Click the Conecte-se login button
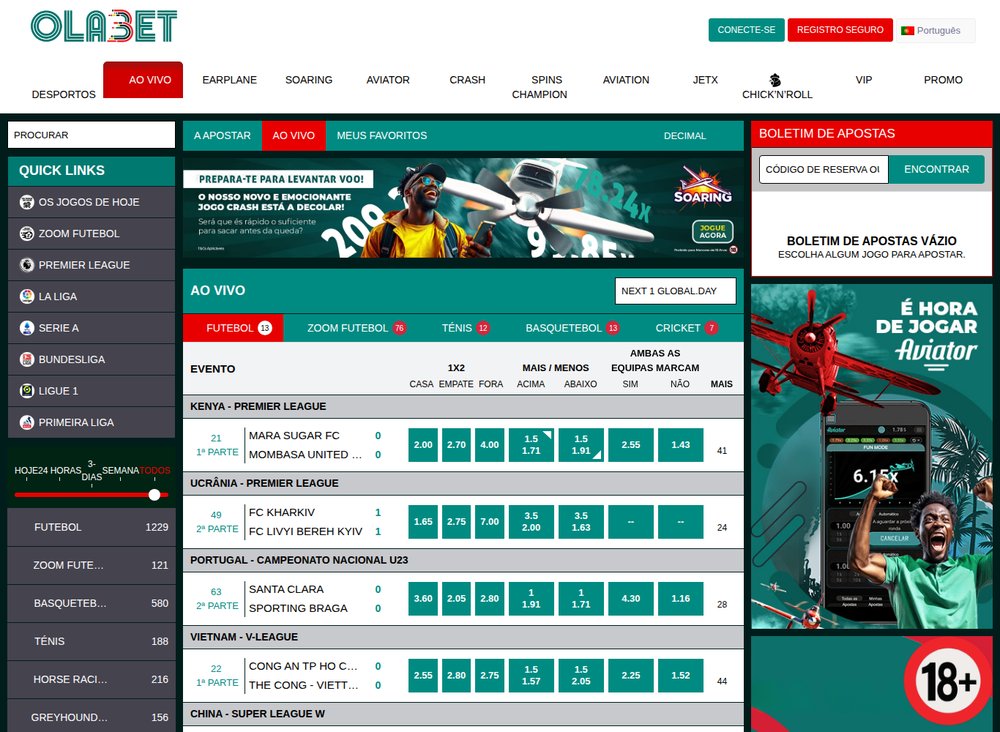The image size is (1000, 732). (746, 30)
